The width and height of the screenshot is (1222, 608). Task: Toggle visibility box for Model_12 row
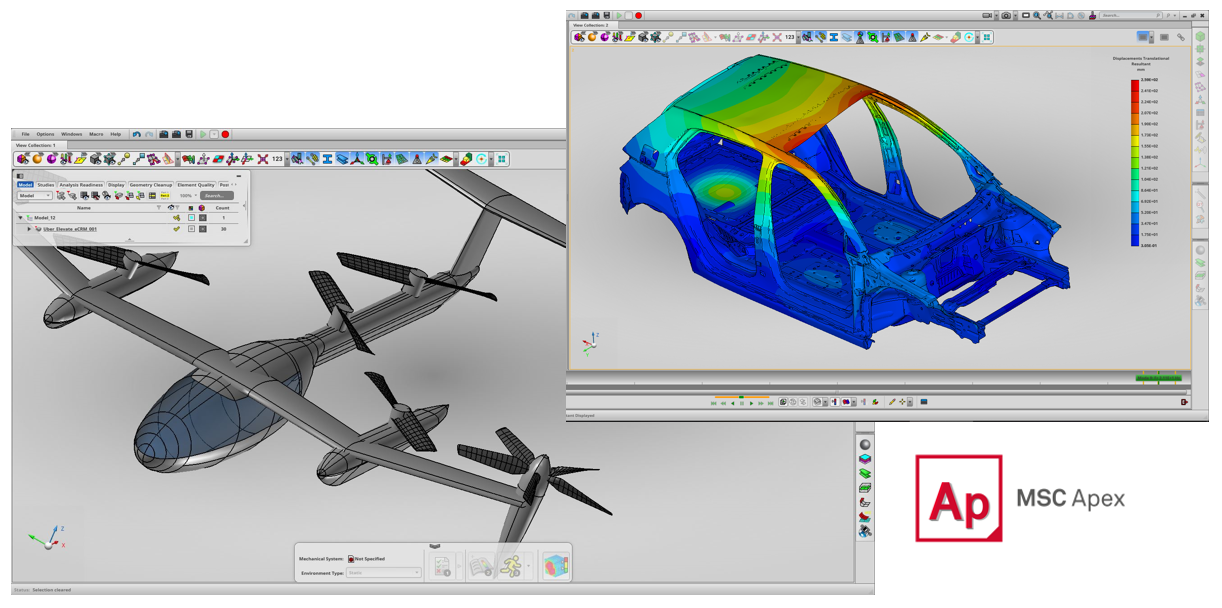click(x=191, y=217)
